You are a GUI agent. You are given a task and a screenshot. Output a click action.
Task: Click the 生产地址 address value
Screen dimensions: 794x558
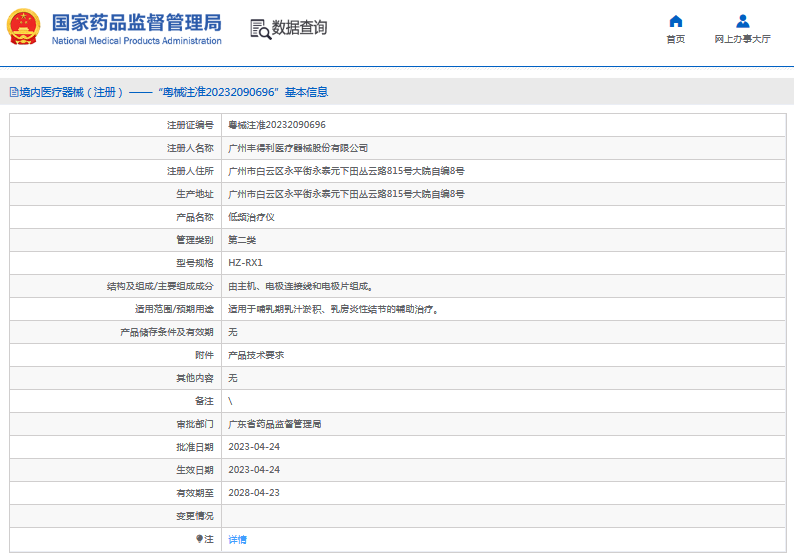point(346,194)
